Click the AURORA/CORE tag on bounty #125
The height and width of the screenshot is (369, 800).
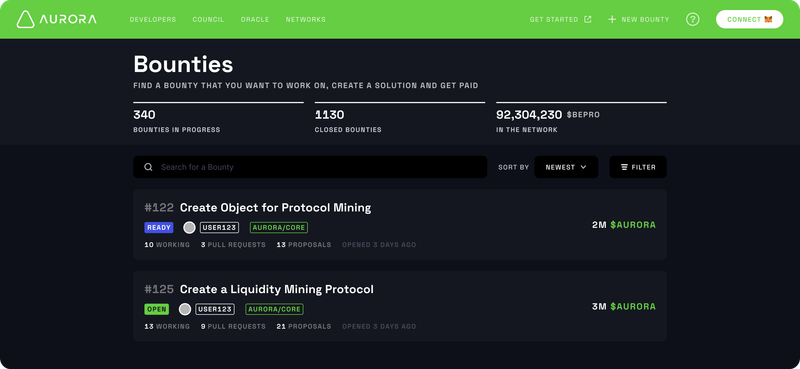pyautogui.click(x=274, y=309)
